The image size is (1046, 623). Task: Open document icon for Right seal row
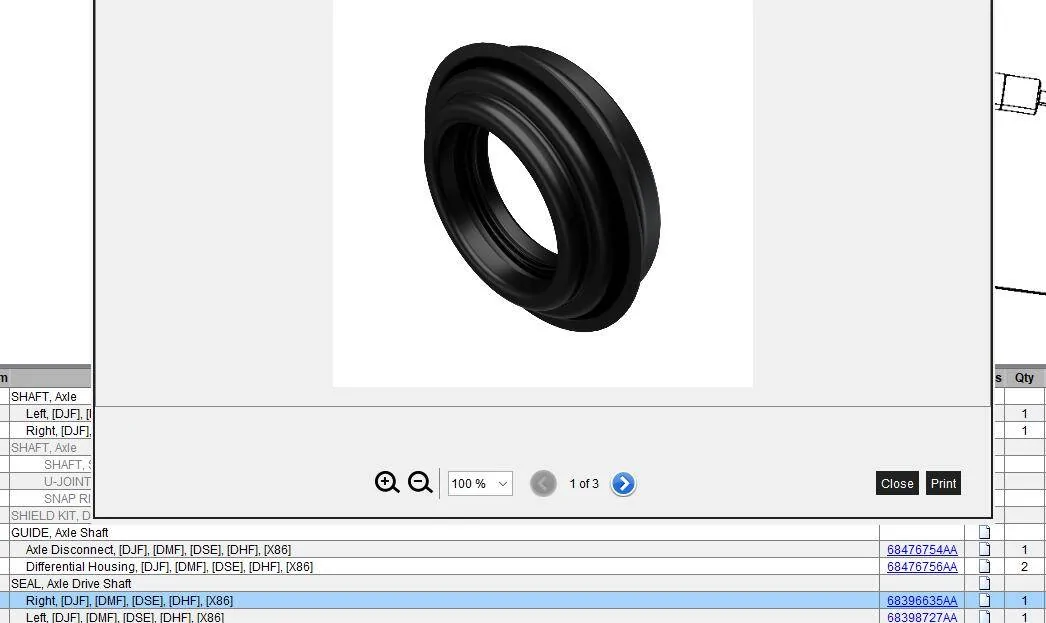click(985, 601)
